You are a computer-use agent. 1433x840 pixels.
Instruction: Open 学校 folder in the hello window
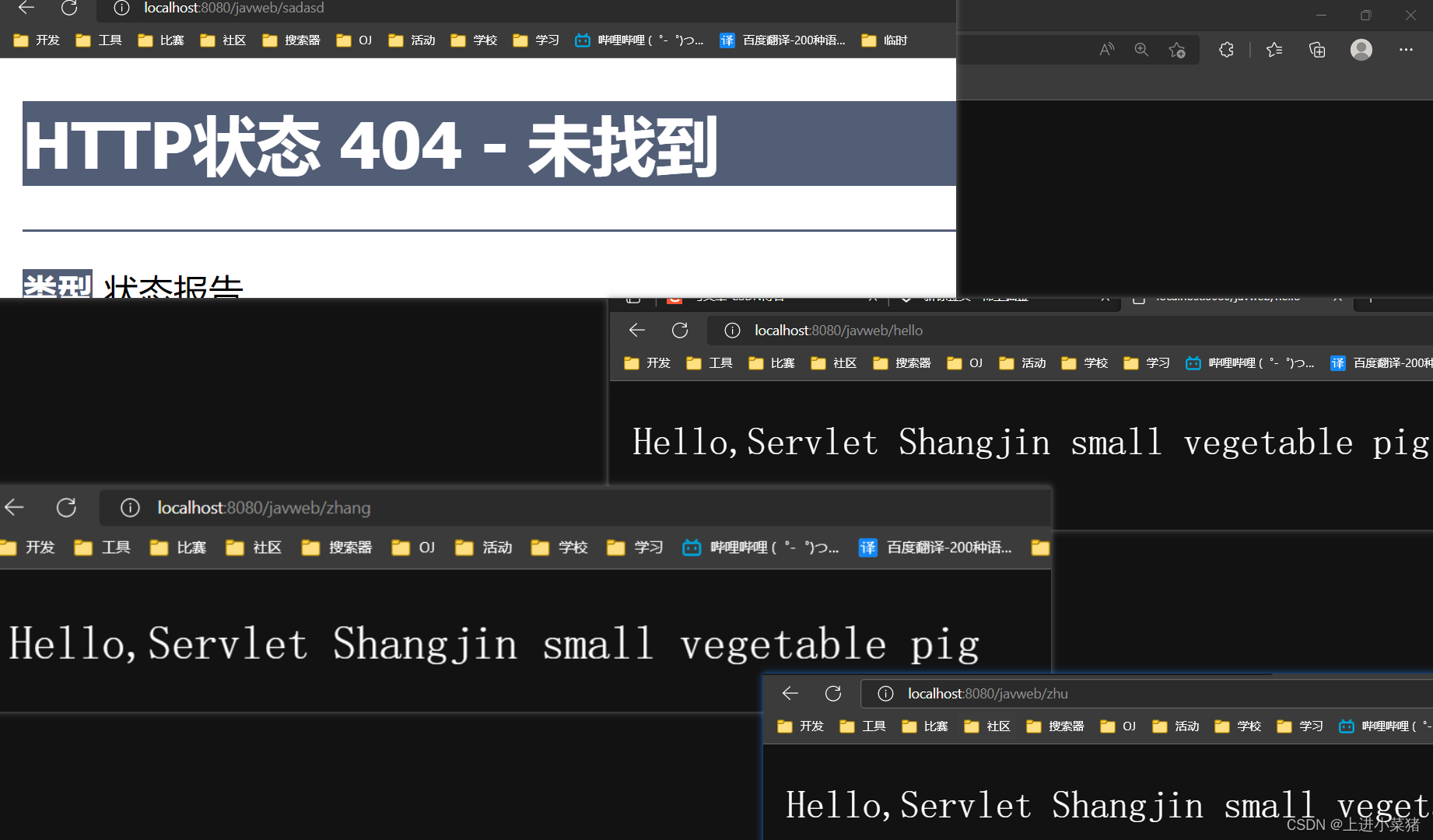click(x=1084, y=363)
